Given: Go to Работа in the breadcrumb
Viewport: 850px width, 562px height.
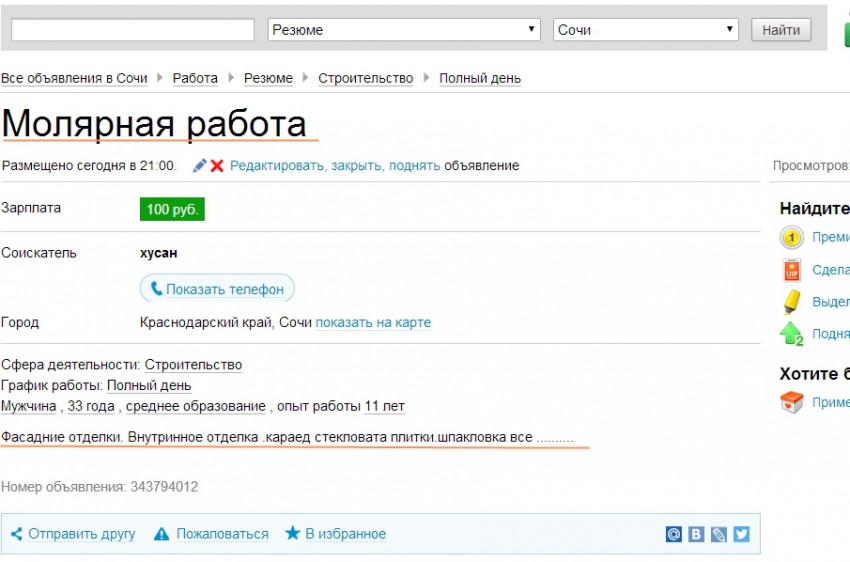Looking at the screenshot, I should 195,78.
